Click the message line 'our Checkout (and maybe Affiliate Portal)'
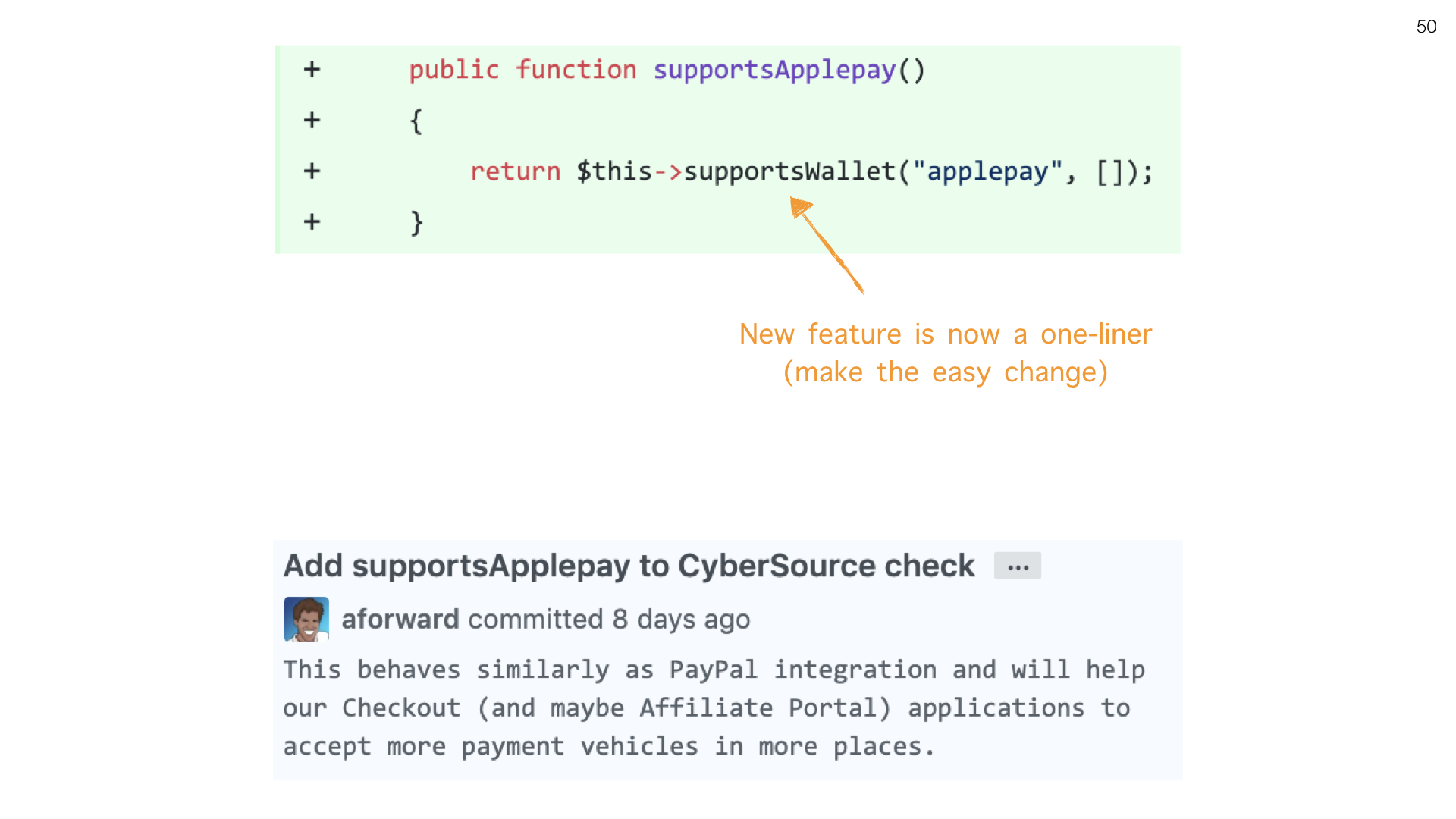The image size is (1456, 819). coord(706,708)
